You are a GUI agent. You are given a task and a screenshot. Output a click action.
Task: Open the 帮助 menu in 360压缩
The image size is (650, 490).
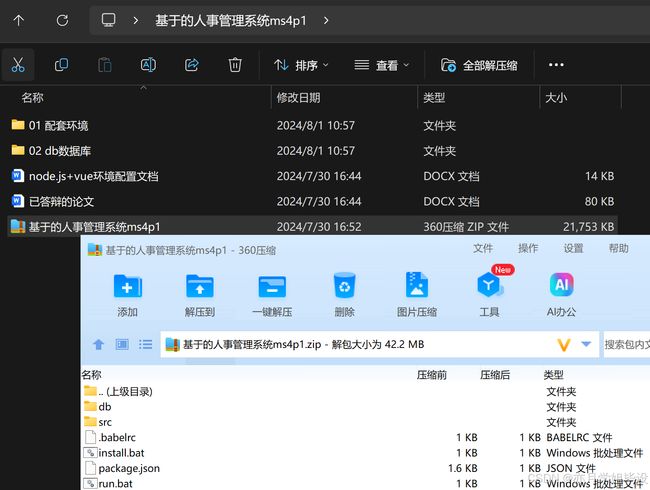(x=618, y=248)
